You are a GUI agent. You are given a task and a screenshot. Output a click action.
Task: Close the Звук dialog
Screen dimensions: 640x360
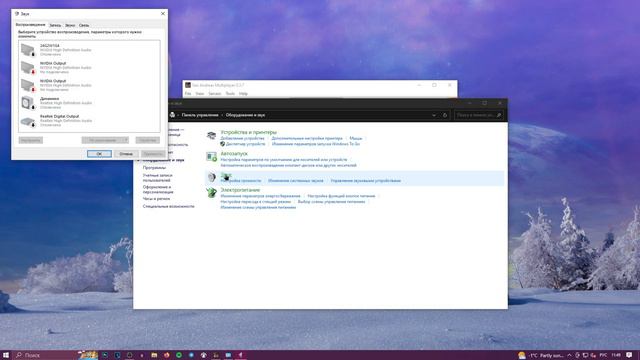[163, 13]
